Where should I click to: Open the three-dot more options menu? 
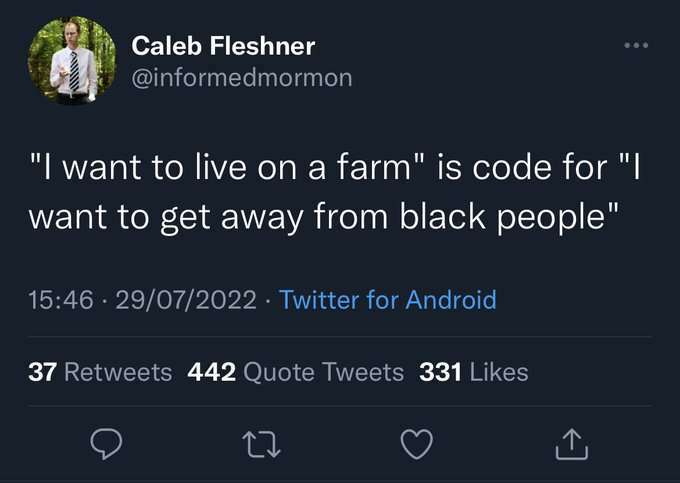pyautogui.click(x=635, y=47)
